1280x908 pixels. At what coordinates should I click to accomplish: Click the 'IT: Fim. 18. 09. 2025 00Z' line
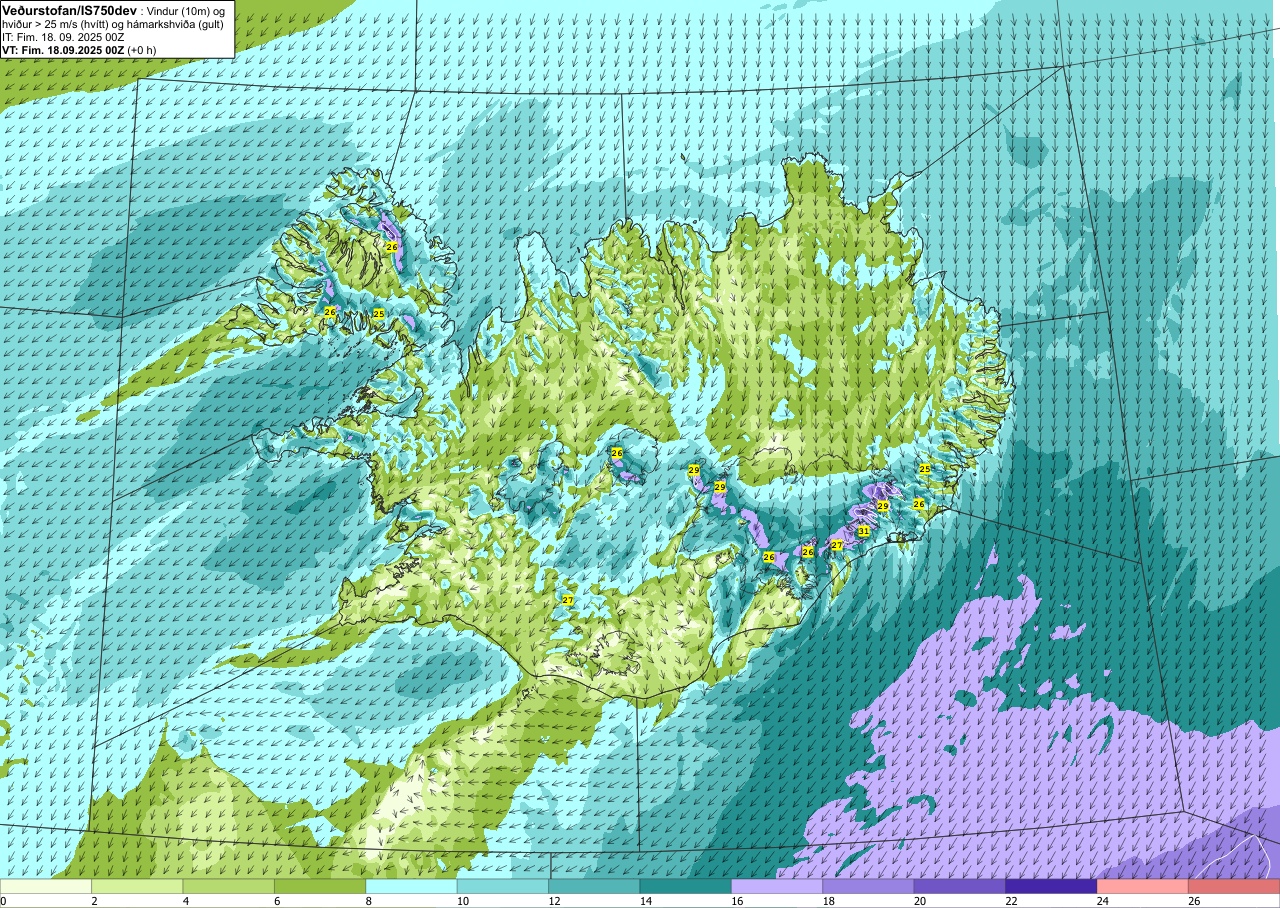click(x=63, y=37)
